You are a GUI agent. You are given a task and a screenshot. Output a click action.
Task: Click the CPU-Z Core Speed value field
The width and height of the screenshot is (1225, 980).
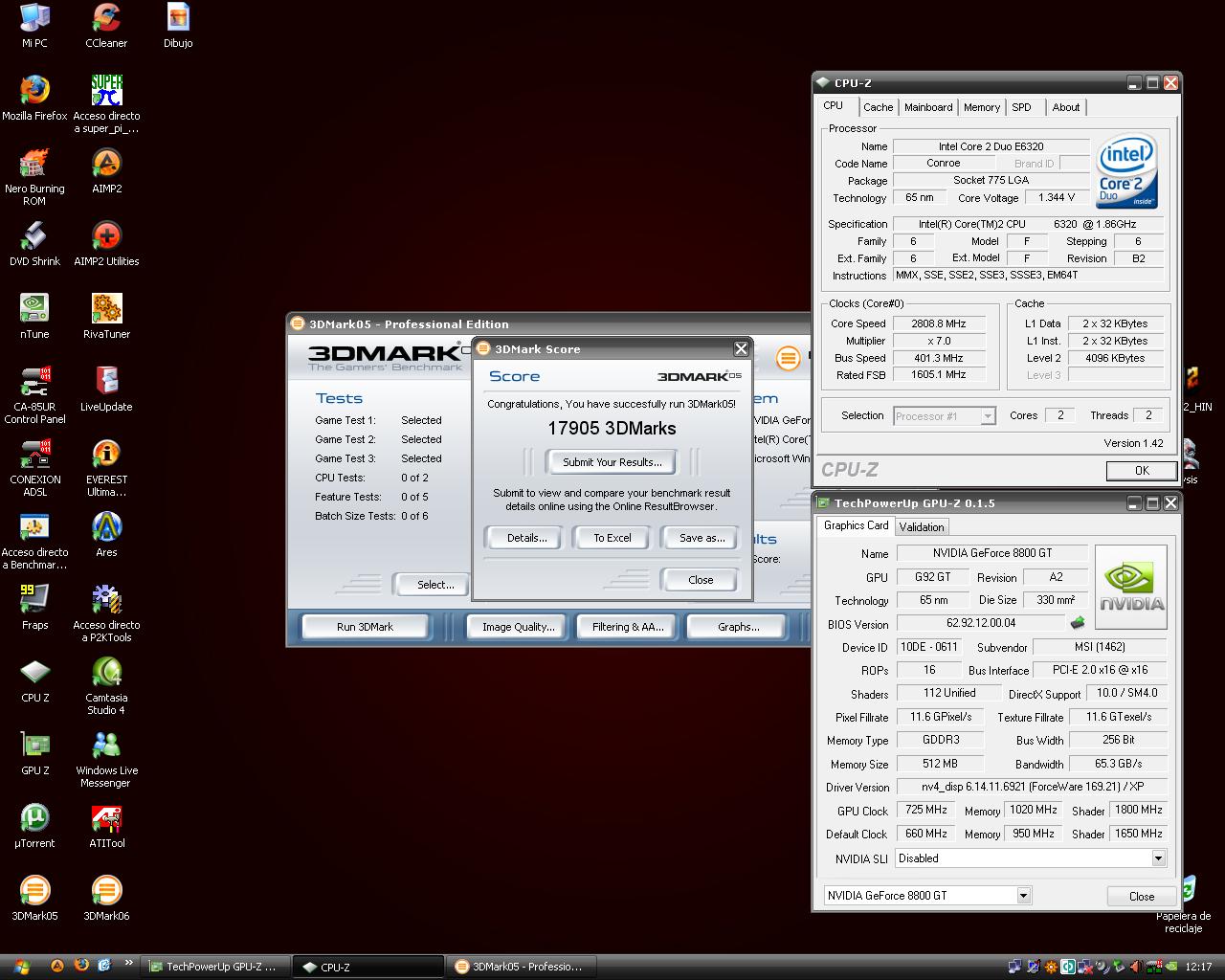click(x=940, y=323)
